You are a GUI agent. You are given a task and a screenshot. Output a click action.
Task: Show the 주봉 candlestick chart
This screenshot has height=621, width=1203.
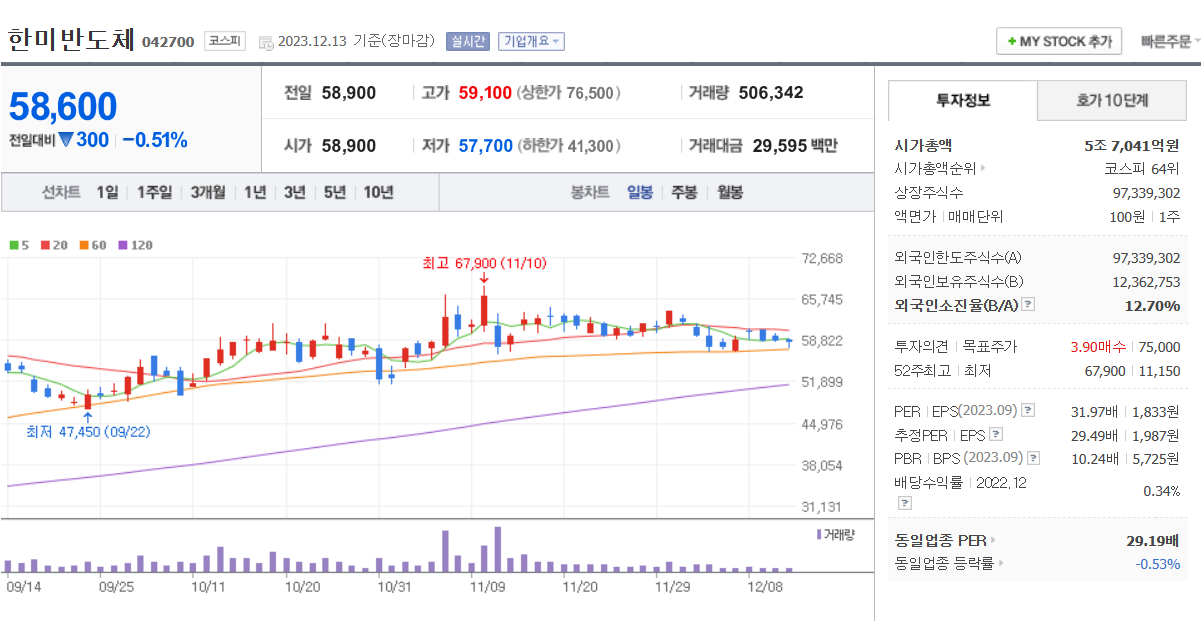684,192
